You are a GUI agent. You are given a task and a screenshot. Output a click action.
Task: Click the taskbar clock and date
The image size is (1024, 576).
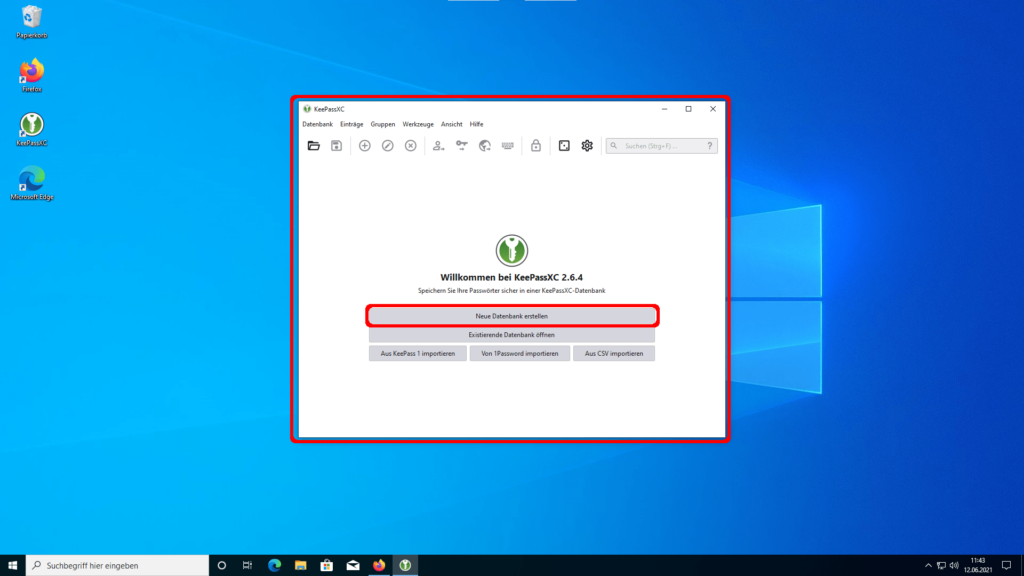click(978, 566)
